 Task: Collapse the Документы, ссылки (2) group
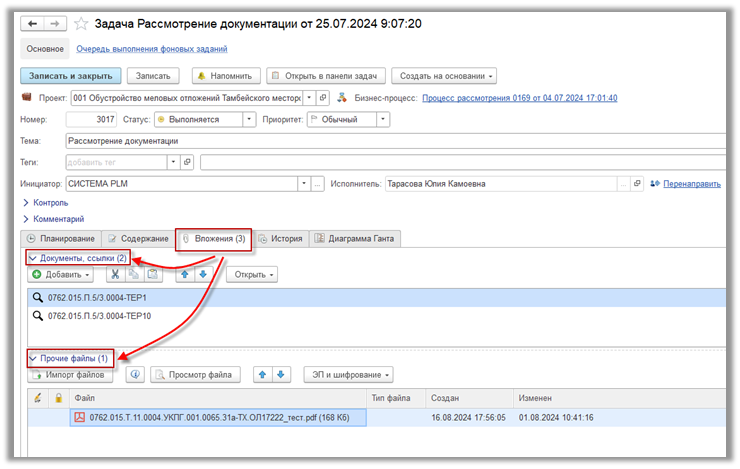point(78,258)
